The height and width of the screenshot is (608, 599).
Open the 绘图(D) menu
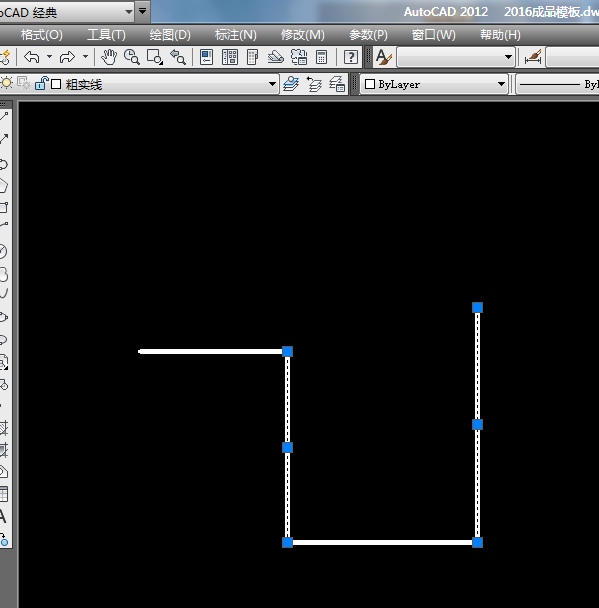click(x=170, y=35)
